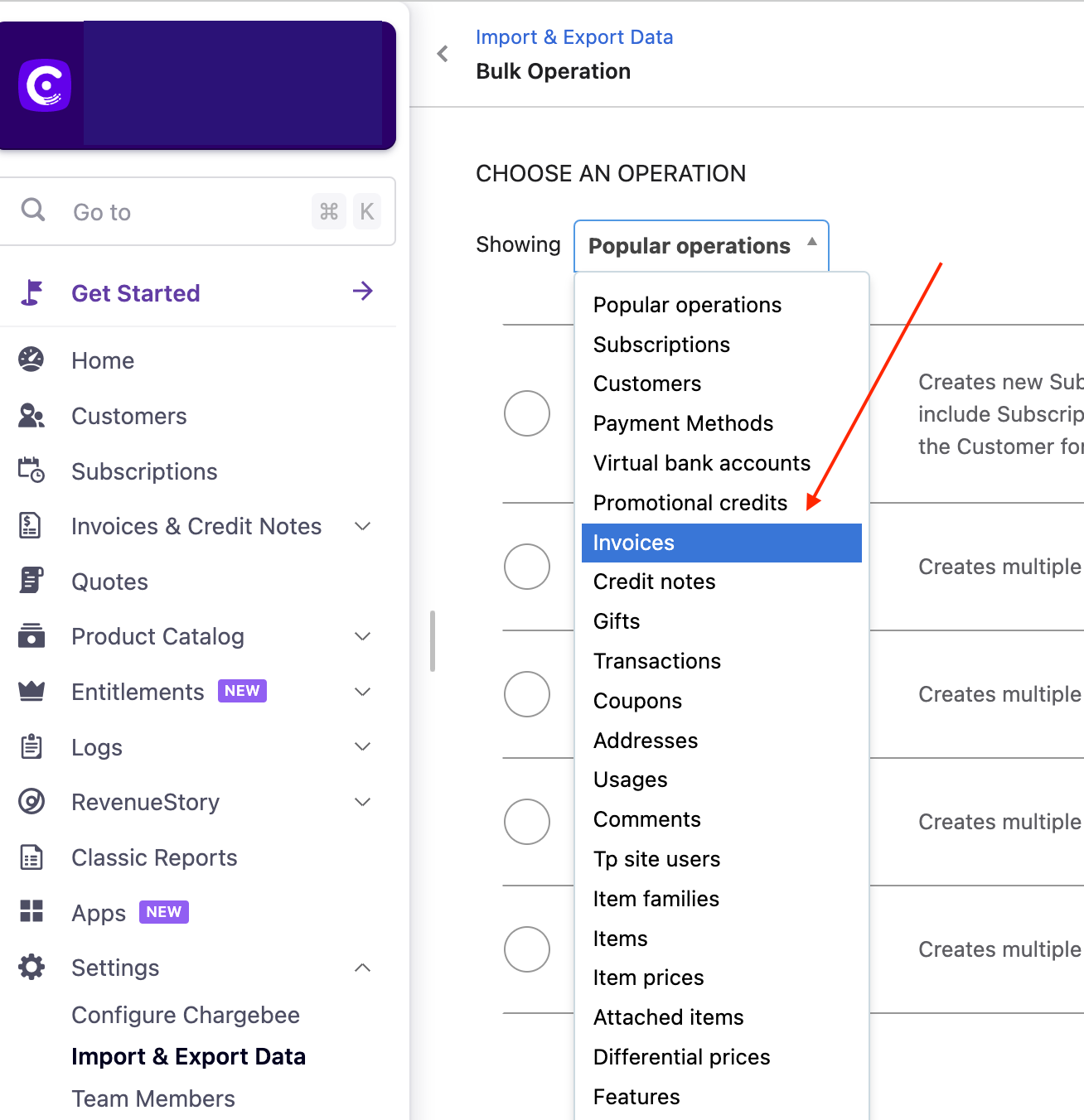Select the second operation radio button
The height and width of the screenshot is (1120, 1084).
[x=527, y=567]
